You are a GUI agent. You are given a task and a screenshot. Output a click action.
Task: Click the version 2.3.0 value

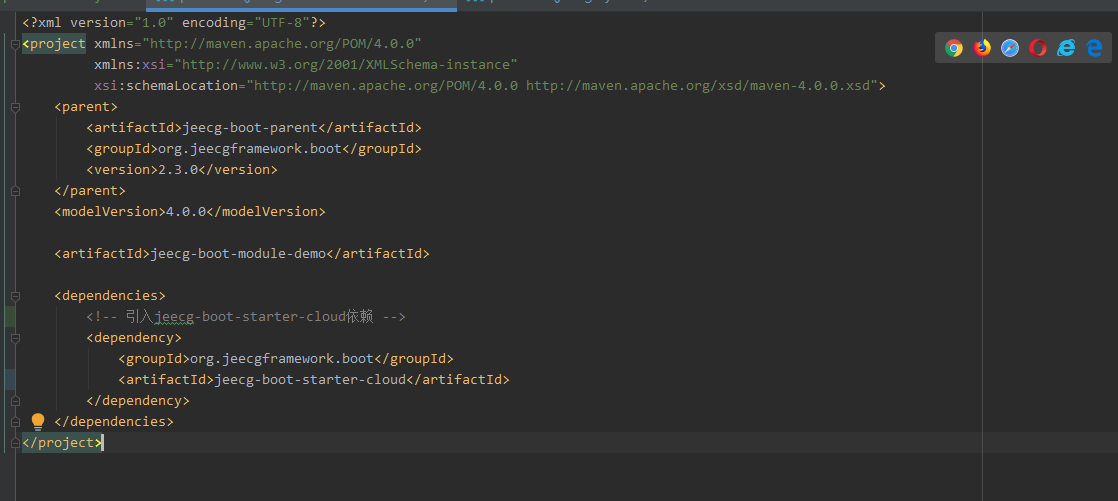[x=178, y=170]
